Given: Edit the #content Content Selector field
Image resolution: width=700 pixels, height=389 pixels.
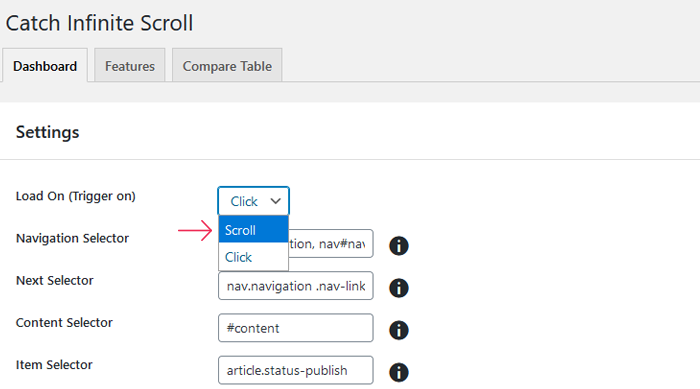Looking at the screenshot, I should [296, 328].
